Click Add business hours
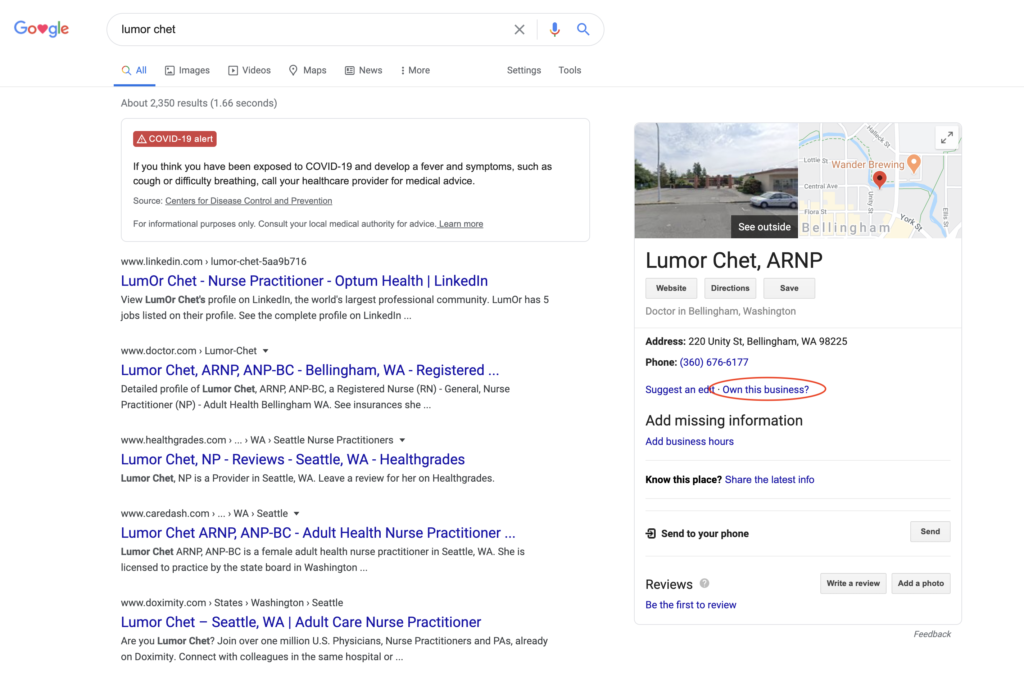Viewport: 1024px width, 676px height. coord(690,442)
